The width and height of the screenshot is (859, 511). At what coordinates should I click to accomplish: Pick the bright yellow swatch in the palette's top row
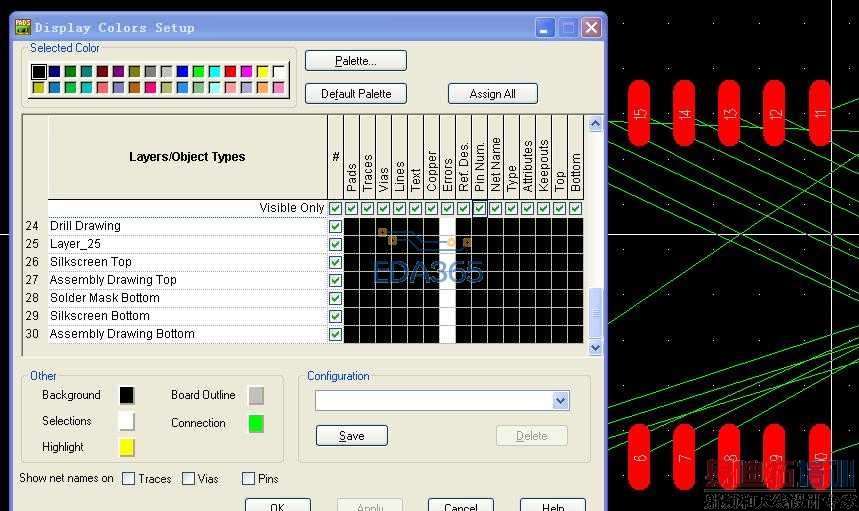(x=263, y=71)
